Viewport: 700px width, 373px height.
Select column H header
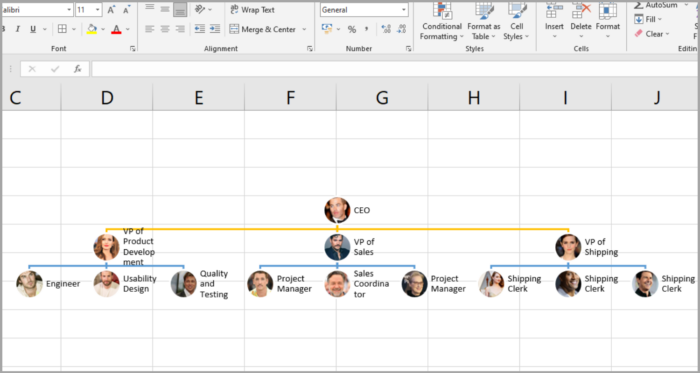click(x=474, y=97)
